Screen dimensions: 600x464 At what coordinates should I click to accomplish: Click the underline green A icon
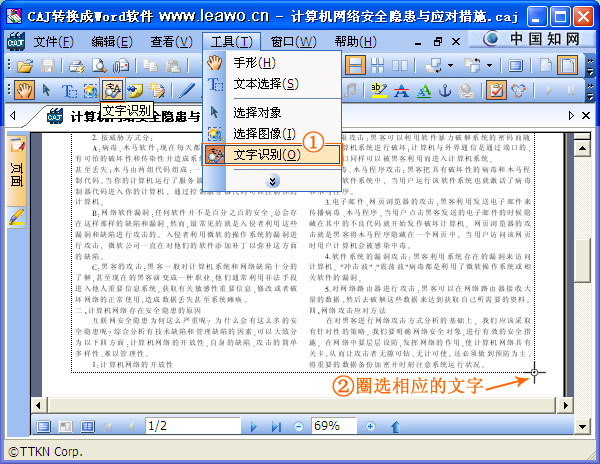tap(423, 91)
